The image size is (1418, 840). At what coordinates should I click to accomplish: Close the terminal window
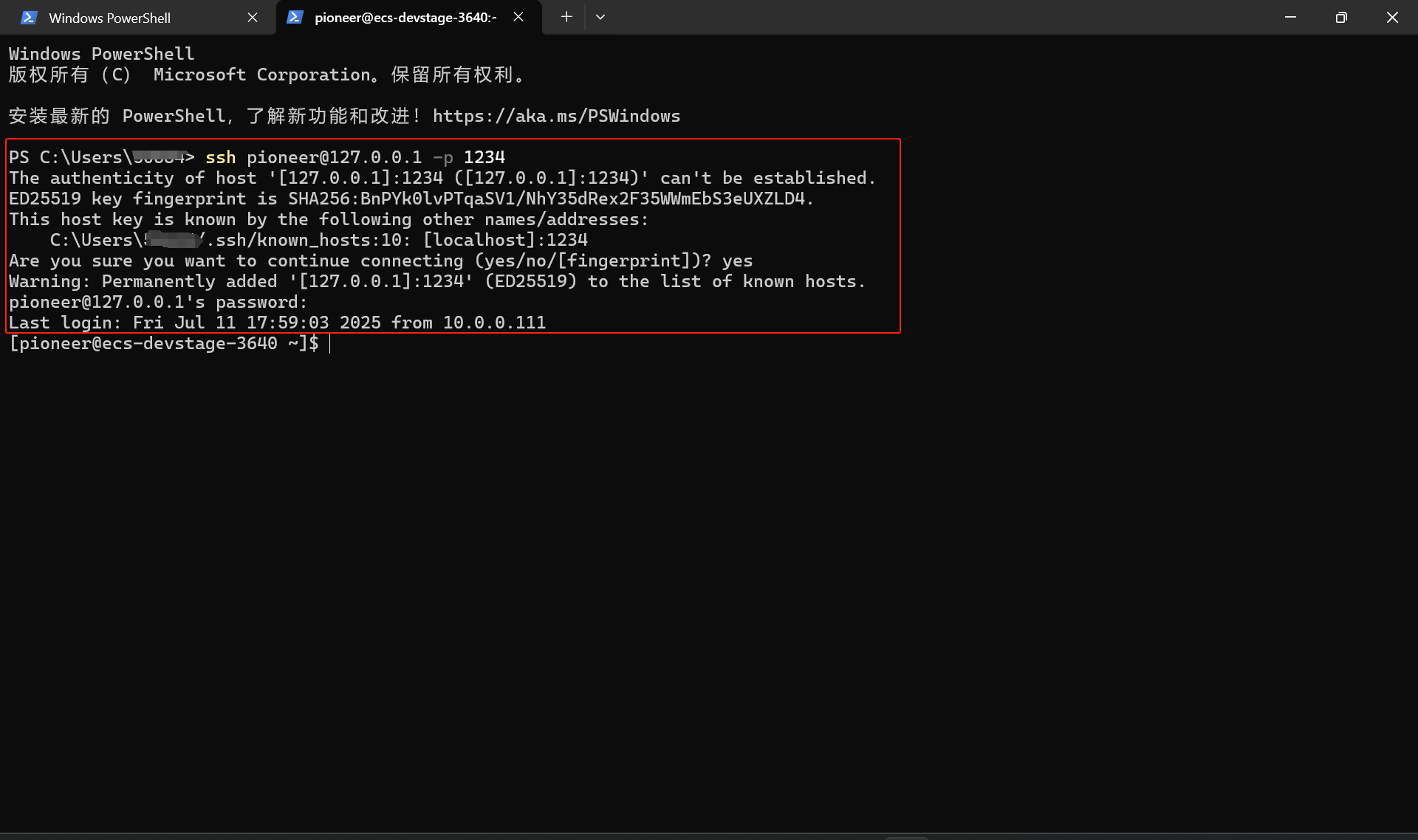tap(1392, 17)
